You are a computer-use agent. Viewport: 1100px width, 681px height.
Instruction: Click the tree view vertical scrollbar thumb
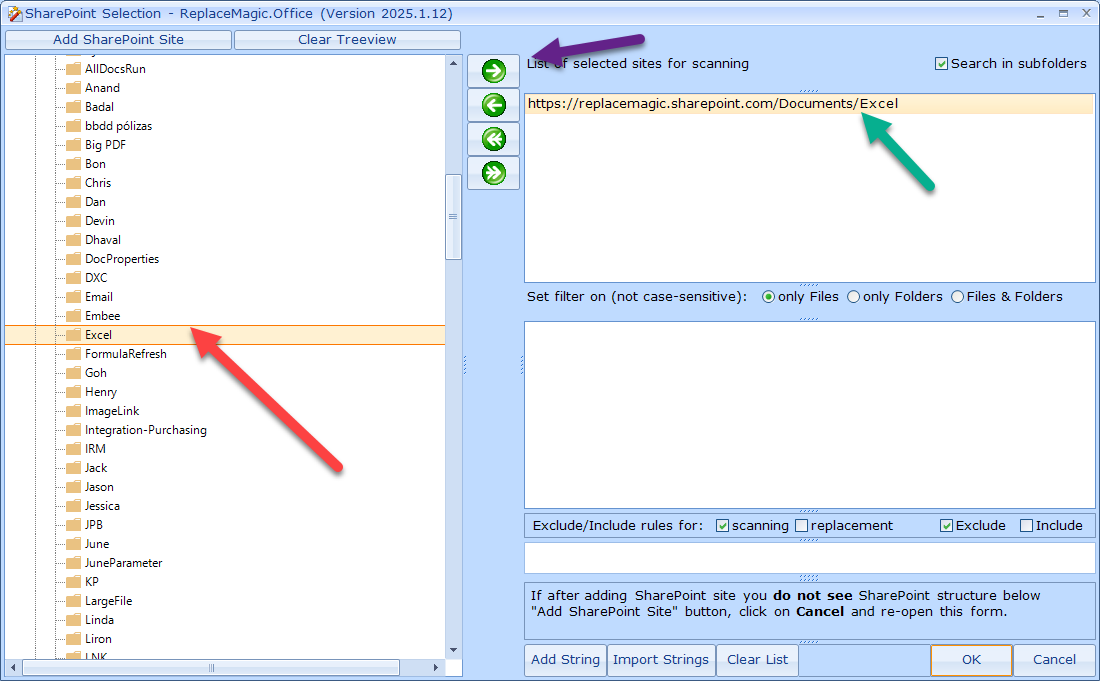(x=453, y=216)
